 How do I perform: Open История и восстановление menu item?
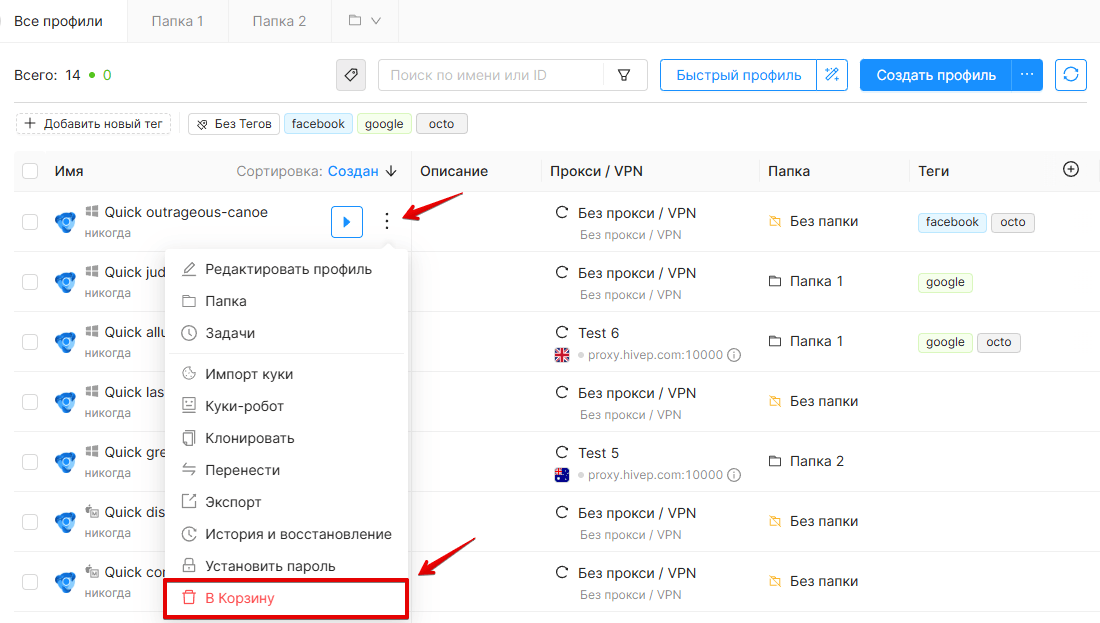coord(286,535)
